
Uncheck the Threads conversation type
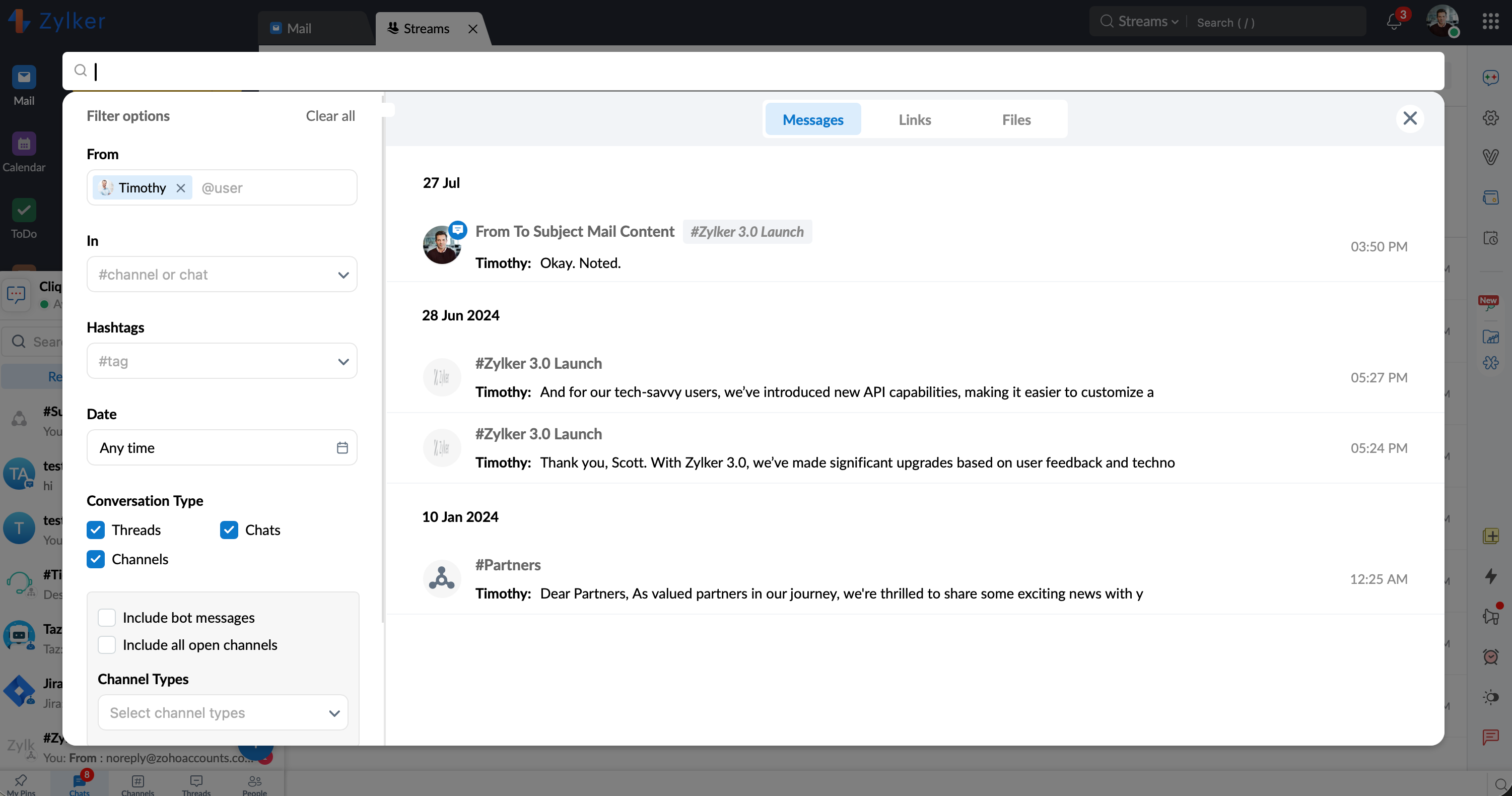pyautogui.click(x=96, y=530)
